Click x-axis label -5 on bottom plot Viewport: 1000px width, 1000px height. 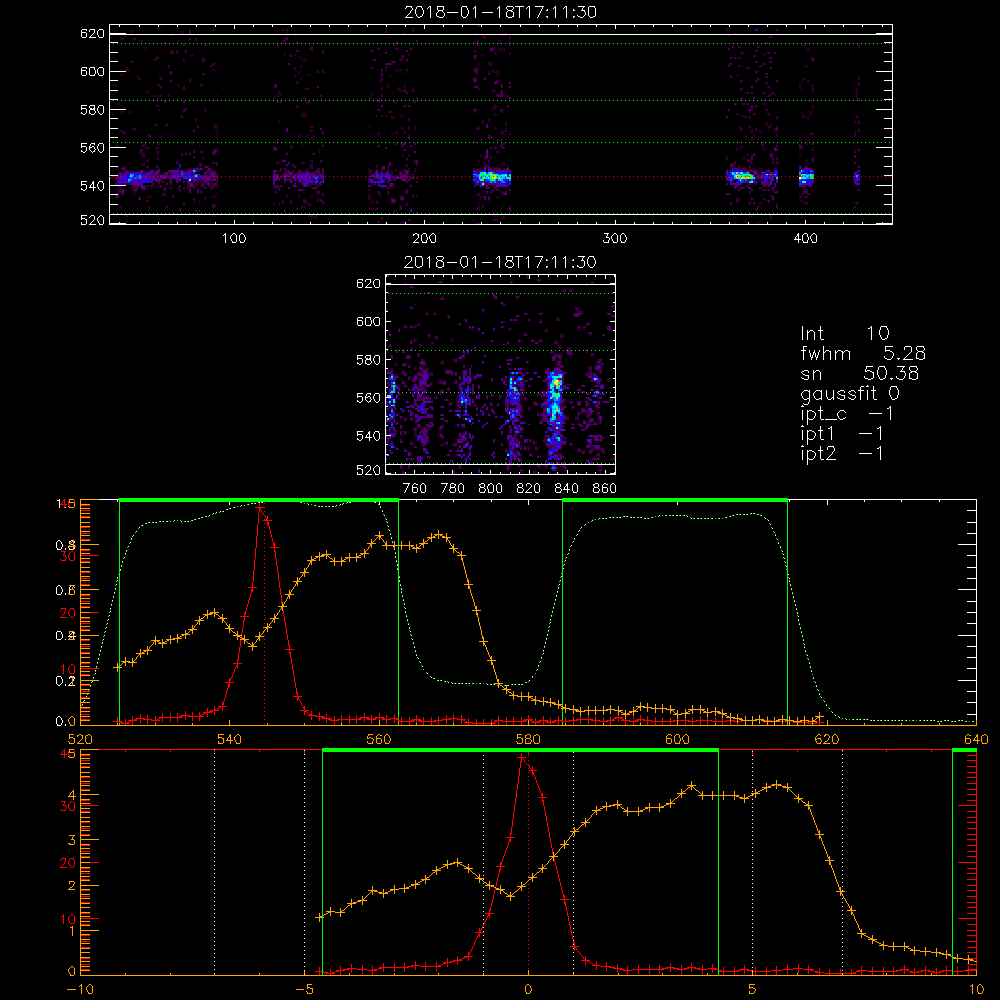[x=304, y=990]
